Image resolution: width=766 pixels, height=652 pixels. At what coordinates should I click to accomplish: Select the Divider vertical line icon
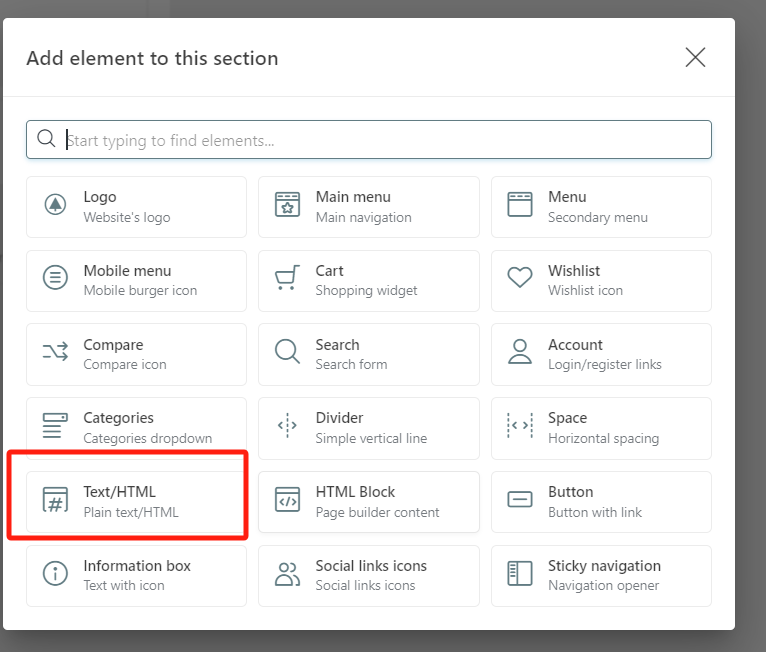tap(288, 426)
